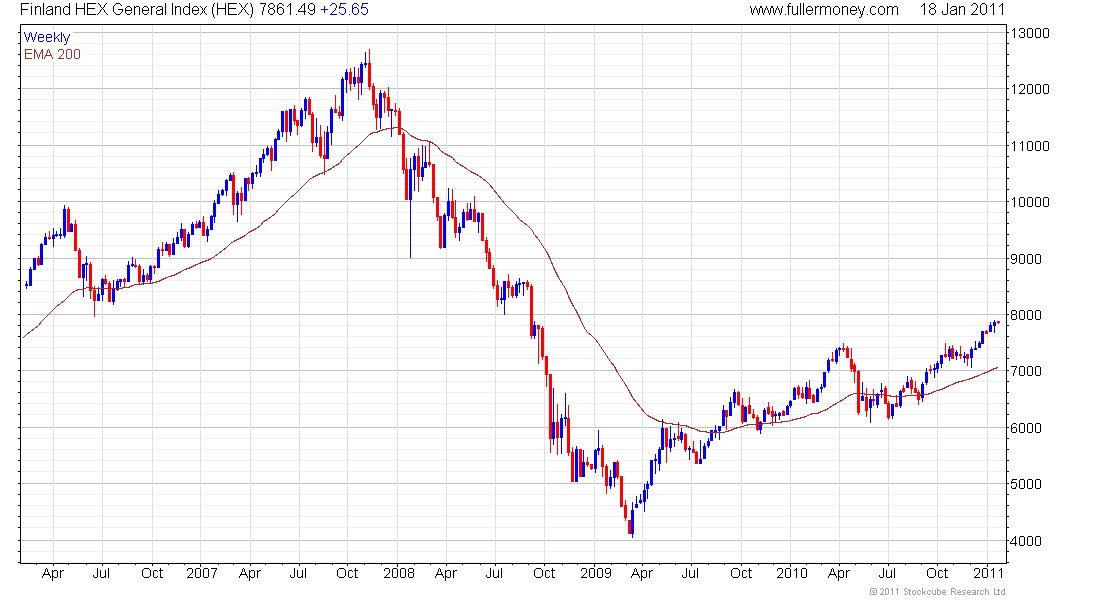Click the chart title 'Finland HEX General Index (HEX)'

(x=138, y=10)
